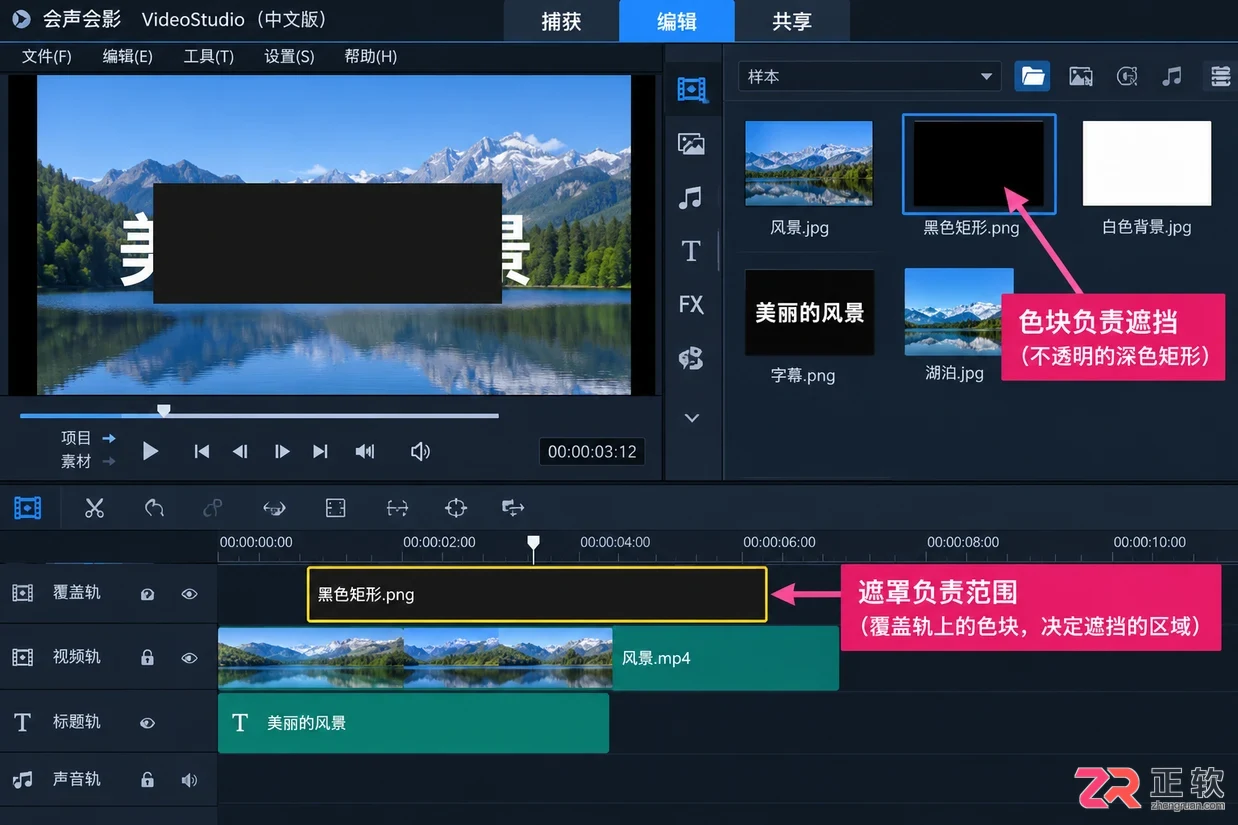1238x825 pixels.
Task: Jump to start of preview
Action: [201, 452]
